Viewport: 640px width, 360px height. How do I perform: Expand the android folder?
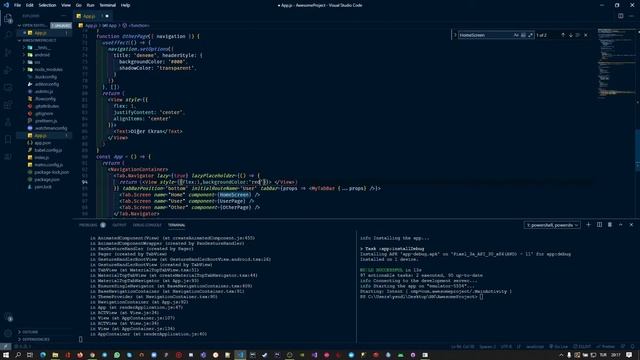tap(42, 55)
